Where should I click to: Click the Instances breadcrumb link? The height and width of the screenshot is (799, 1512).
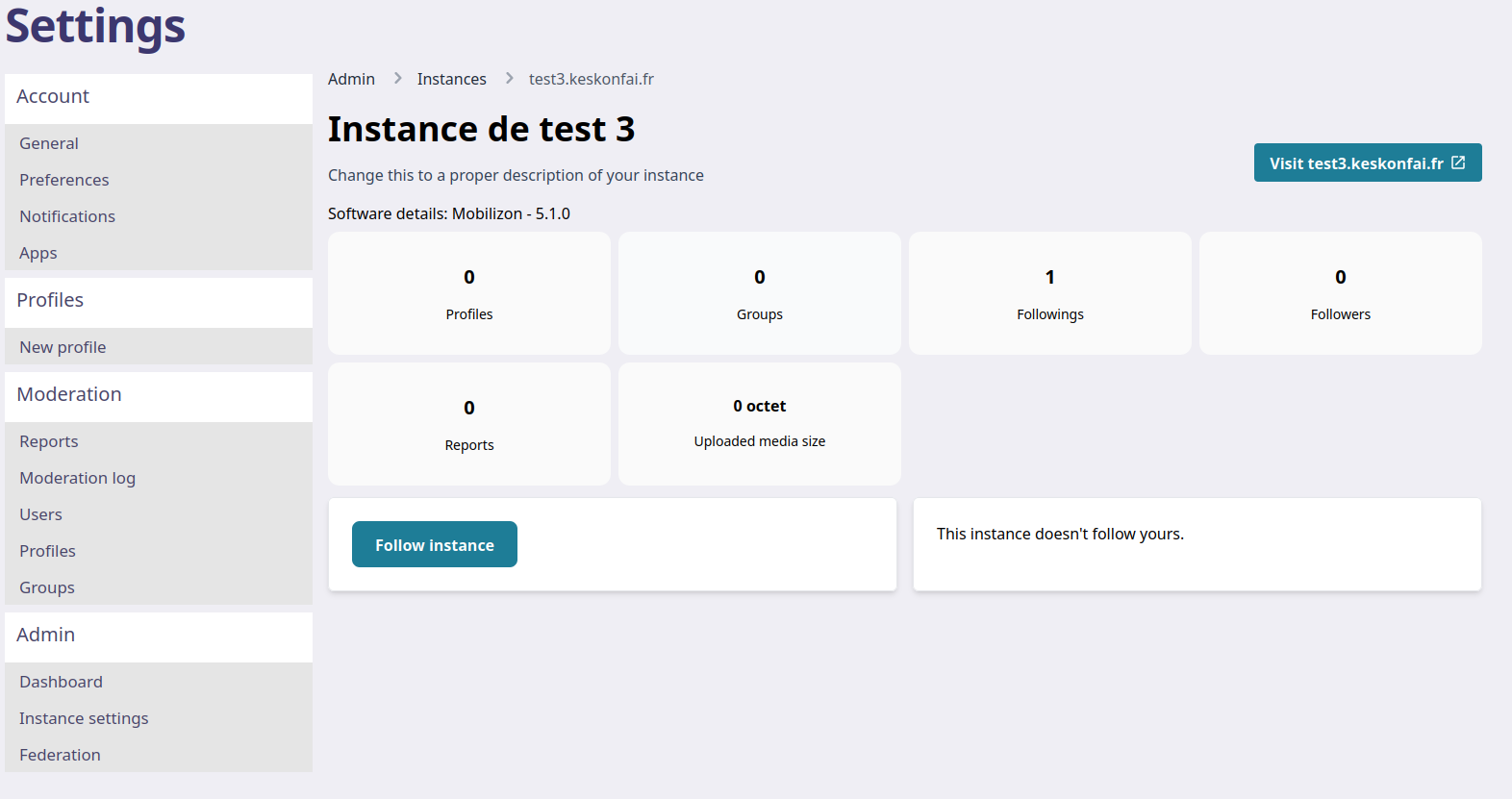(x=451, y=79)
